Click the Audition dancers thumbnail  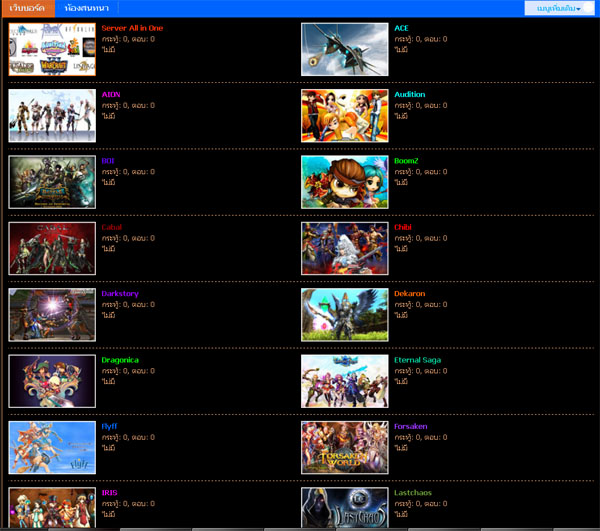point(345,116)
